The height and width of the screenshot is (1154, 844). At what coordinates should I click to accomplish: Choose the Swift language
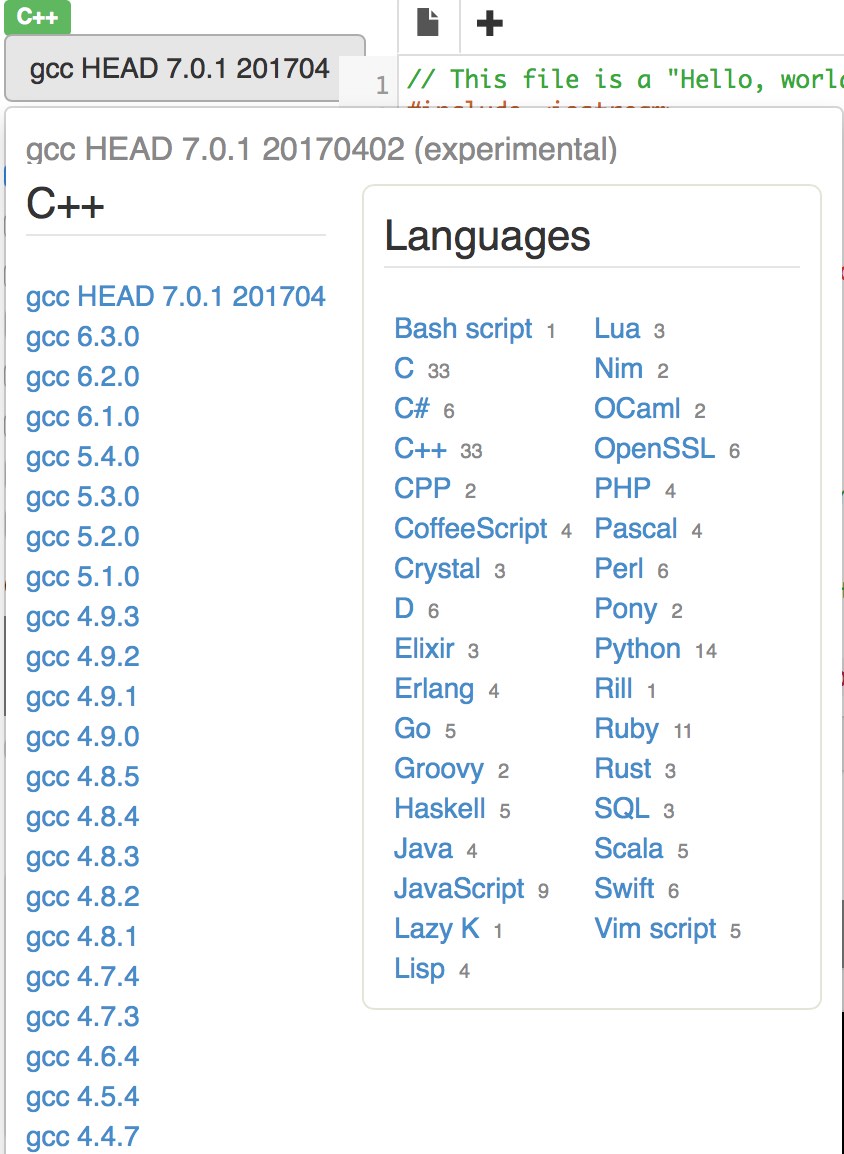(x=625, y=889)
